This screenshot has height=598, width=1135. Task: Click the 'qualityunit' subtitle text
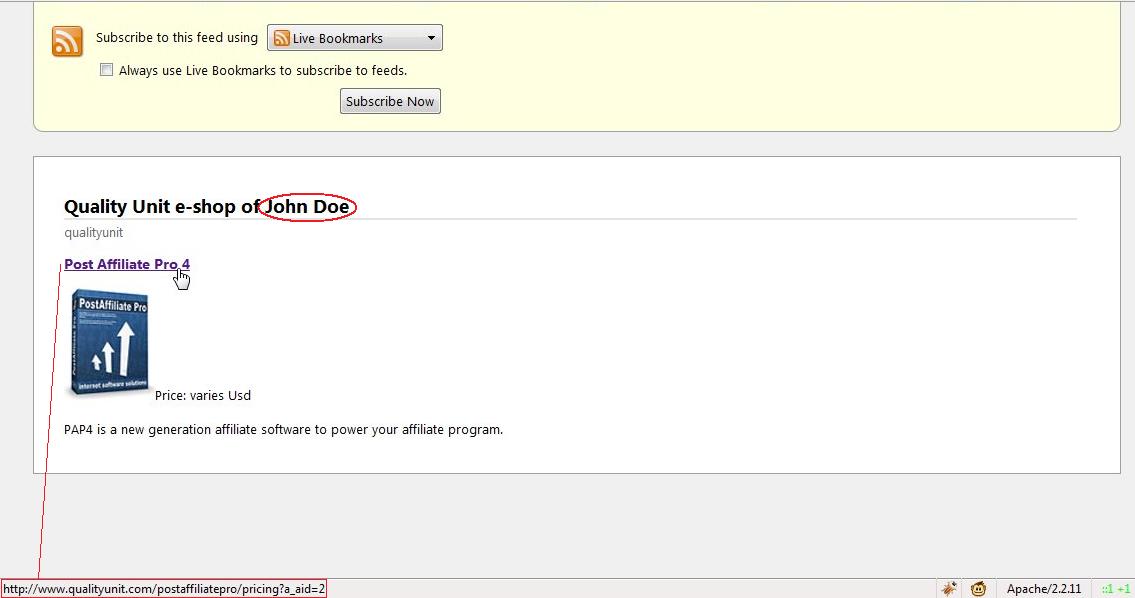click(93, 232)
